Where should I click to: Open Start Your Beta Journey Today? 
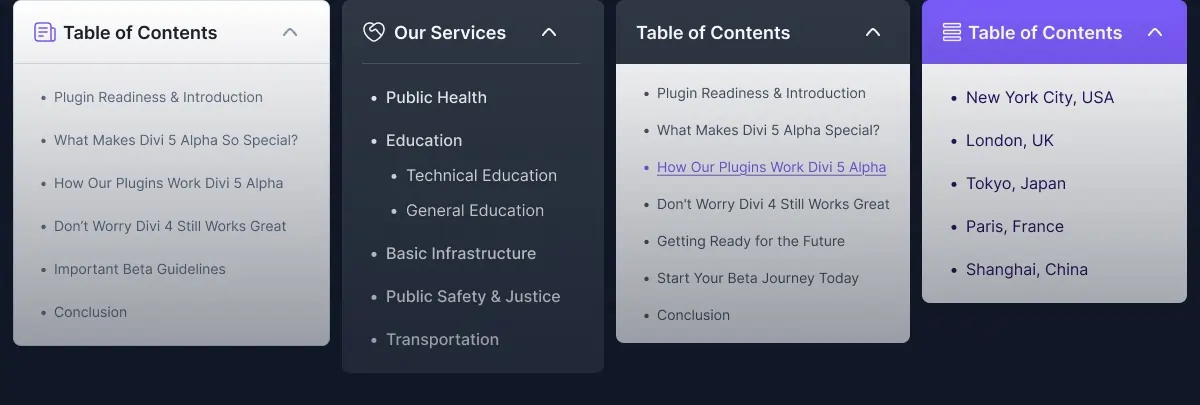pos(758,278)
